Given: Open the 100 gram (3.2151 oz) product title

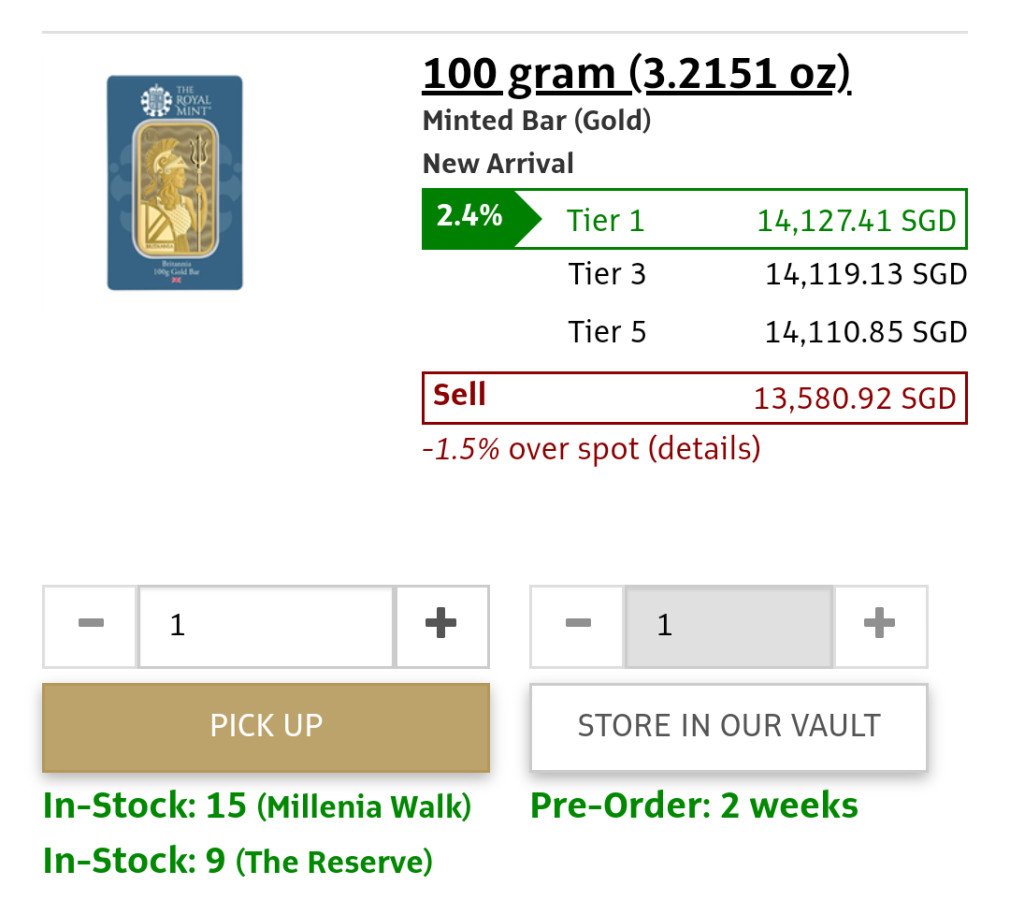Looking at the screenshot, I should pyautogui.click(x=636, y=74).
